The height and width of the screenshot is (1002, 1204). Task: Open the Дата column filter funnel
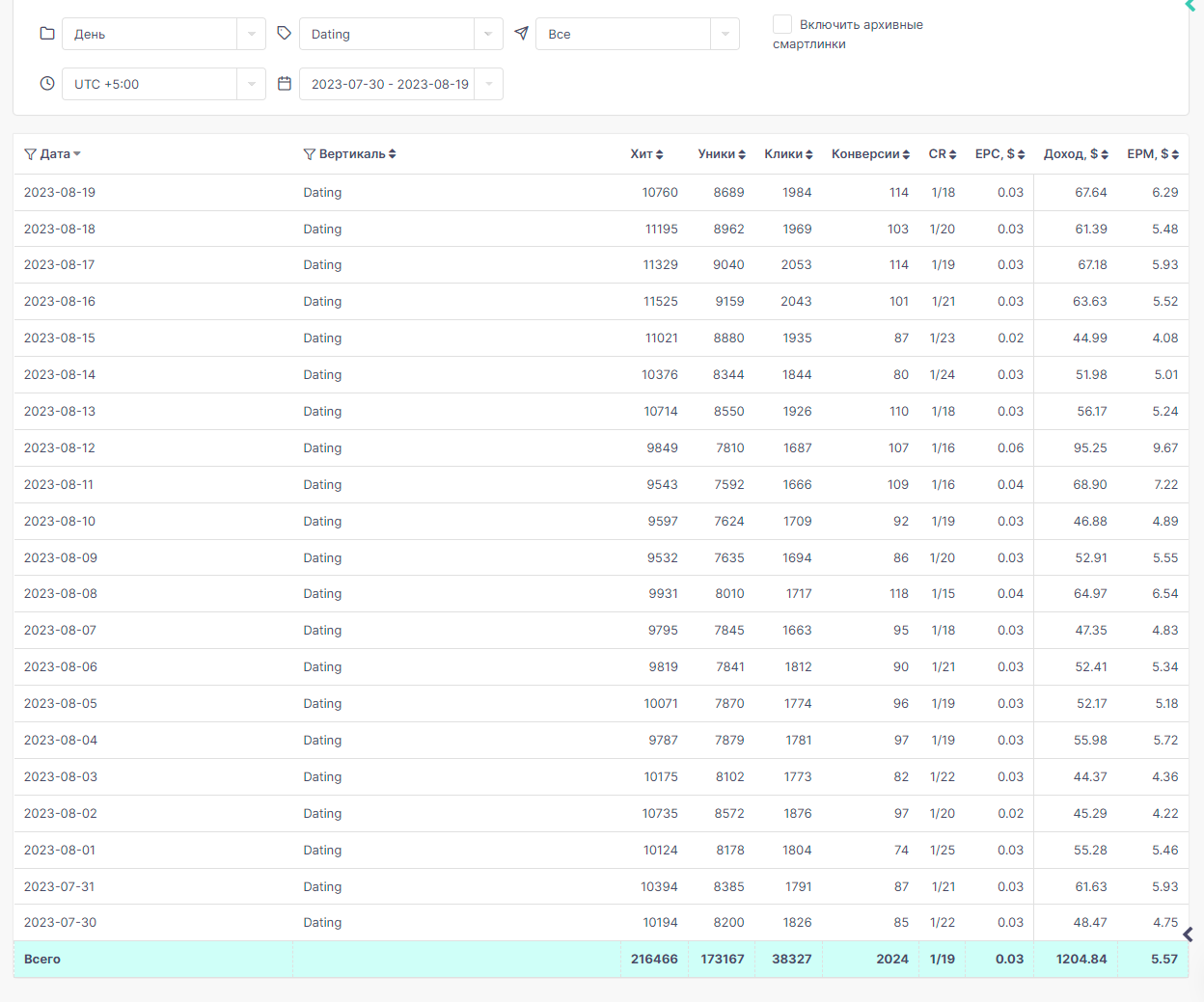click(x=30, y=154)
